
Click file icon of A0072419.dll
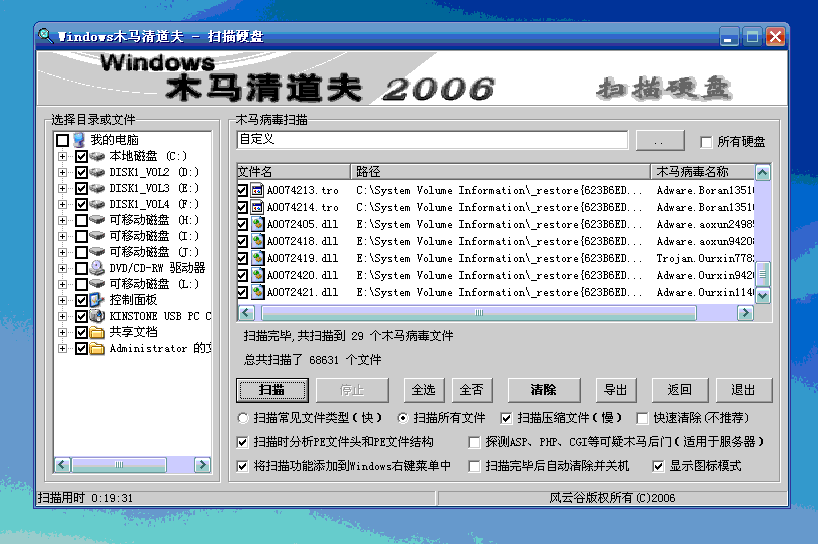click(257, 258)
